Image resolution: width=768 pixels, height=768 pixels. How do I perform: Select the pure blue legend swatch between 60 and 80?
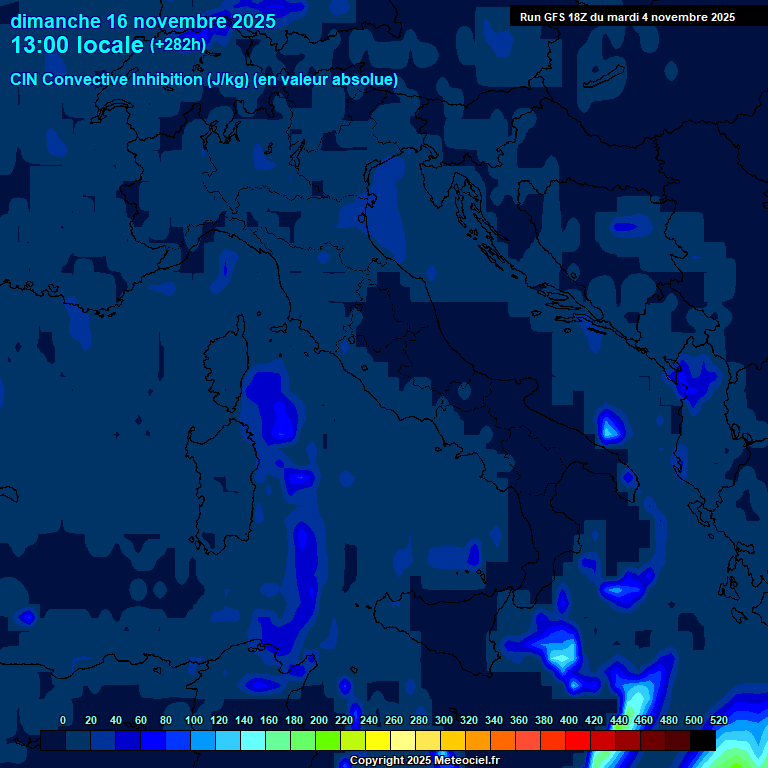(x=153, y=740)
